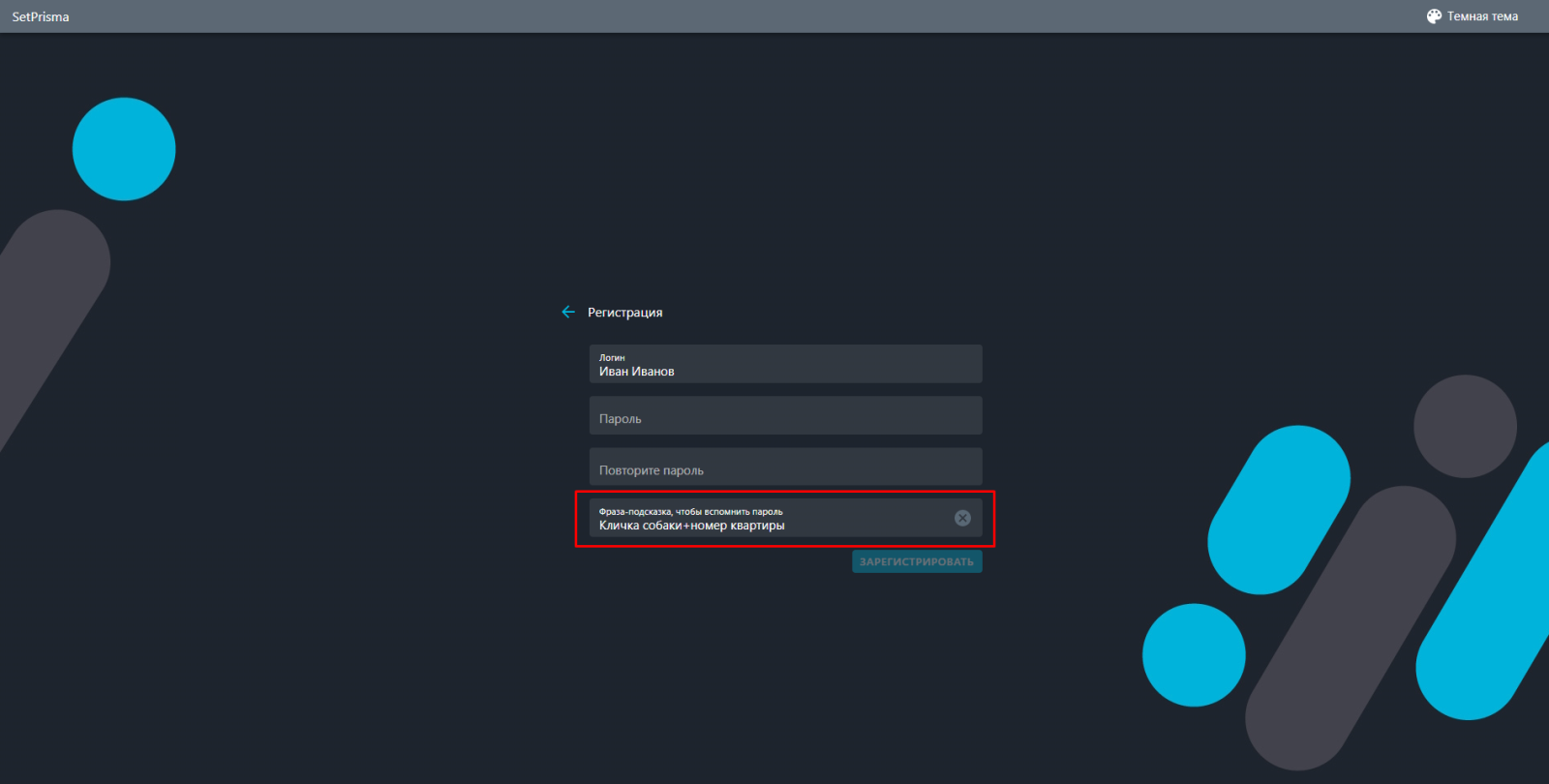Click the "Фраза-подсказка" floating label

pyautogui.click(x=691, y=511)
